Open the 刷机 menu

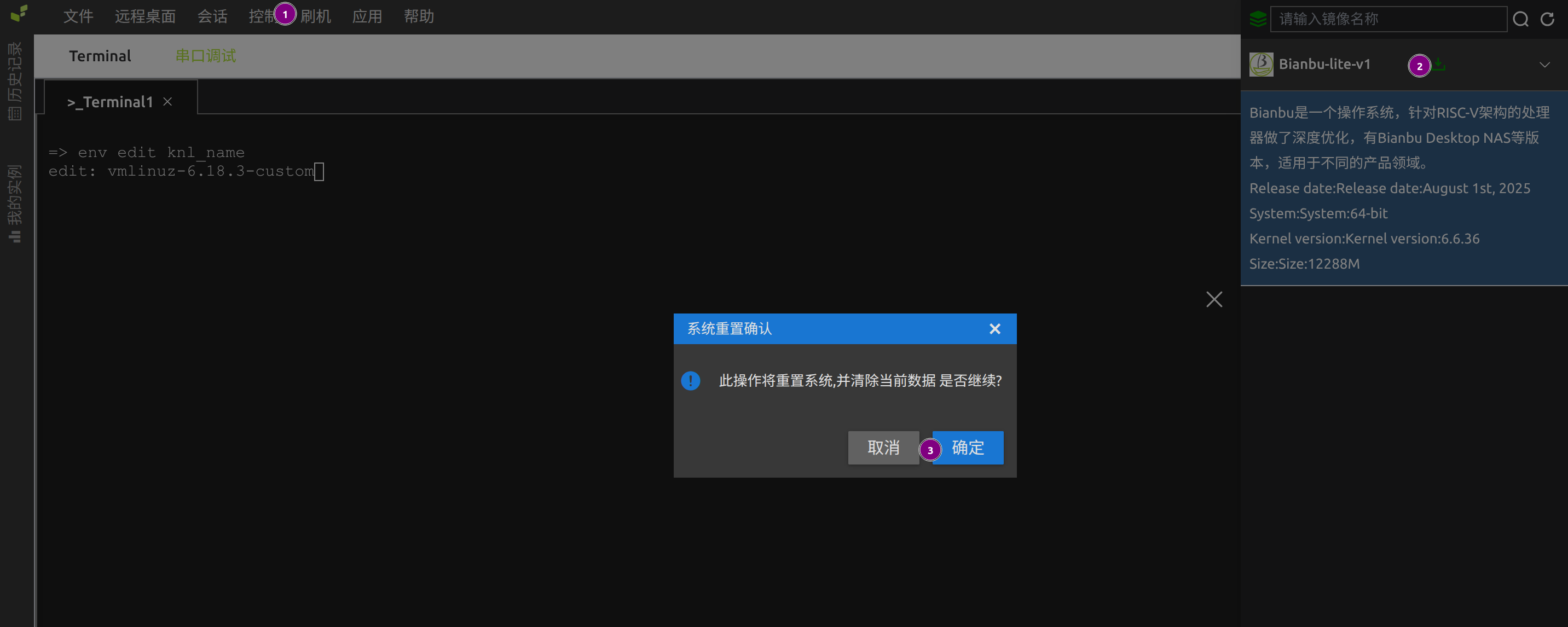(315, 16)
